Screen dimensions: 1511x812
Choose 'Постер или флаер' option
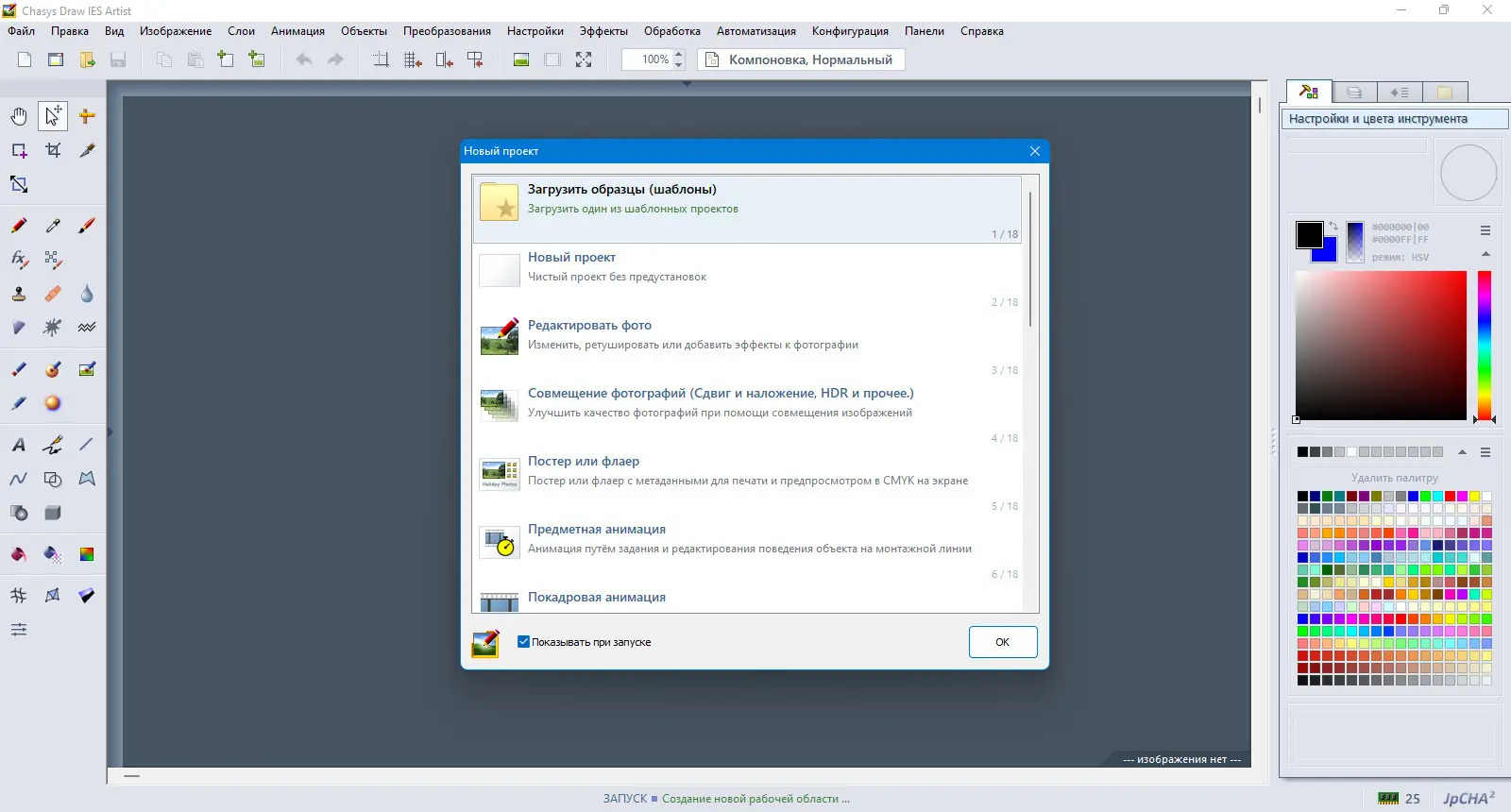tap(747, 481)
